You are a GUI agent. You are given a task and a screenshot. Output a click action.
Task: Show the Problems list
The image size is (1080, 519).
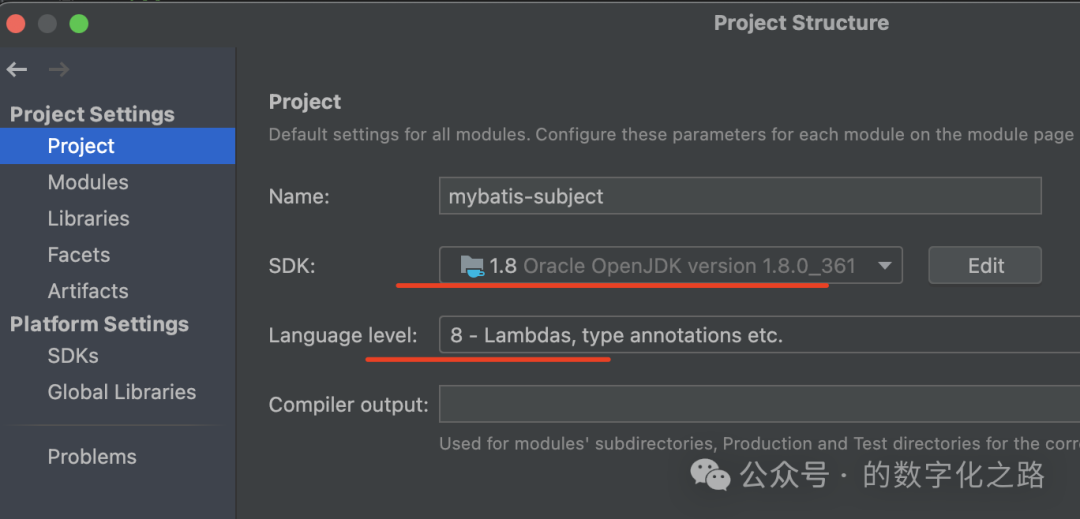92,457
